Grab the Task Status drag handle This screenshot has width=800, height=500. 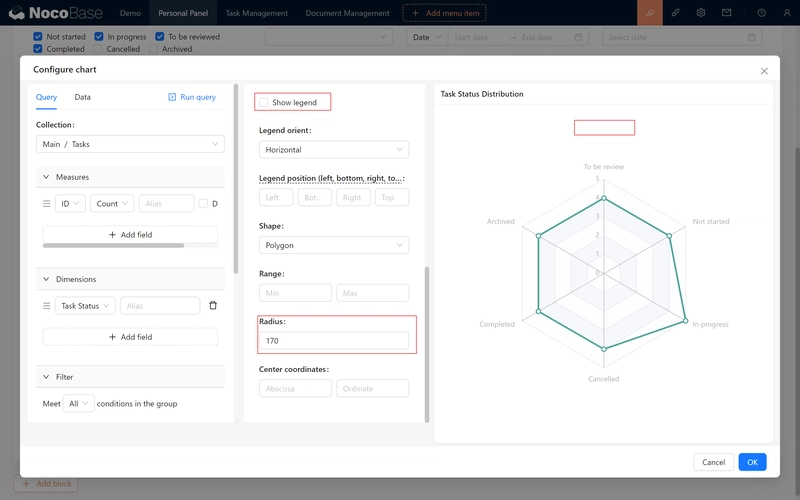click(46, 306)
